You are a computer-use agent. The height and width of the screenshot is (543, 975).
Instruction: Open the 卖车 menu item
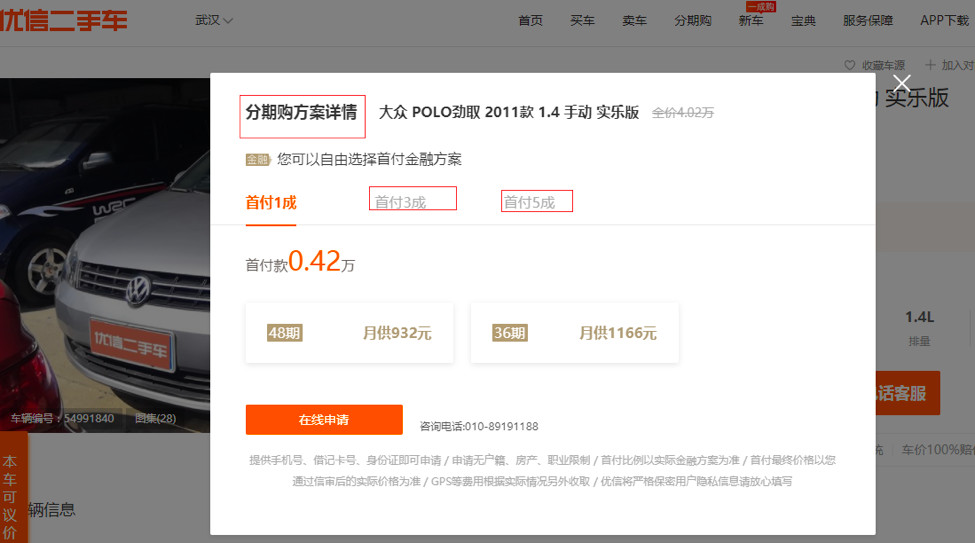(x=634, y=21)
